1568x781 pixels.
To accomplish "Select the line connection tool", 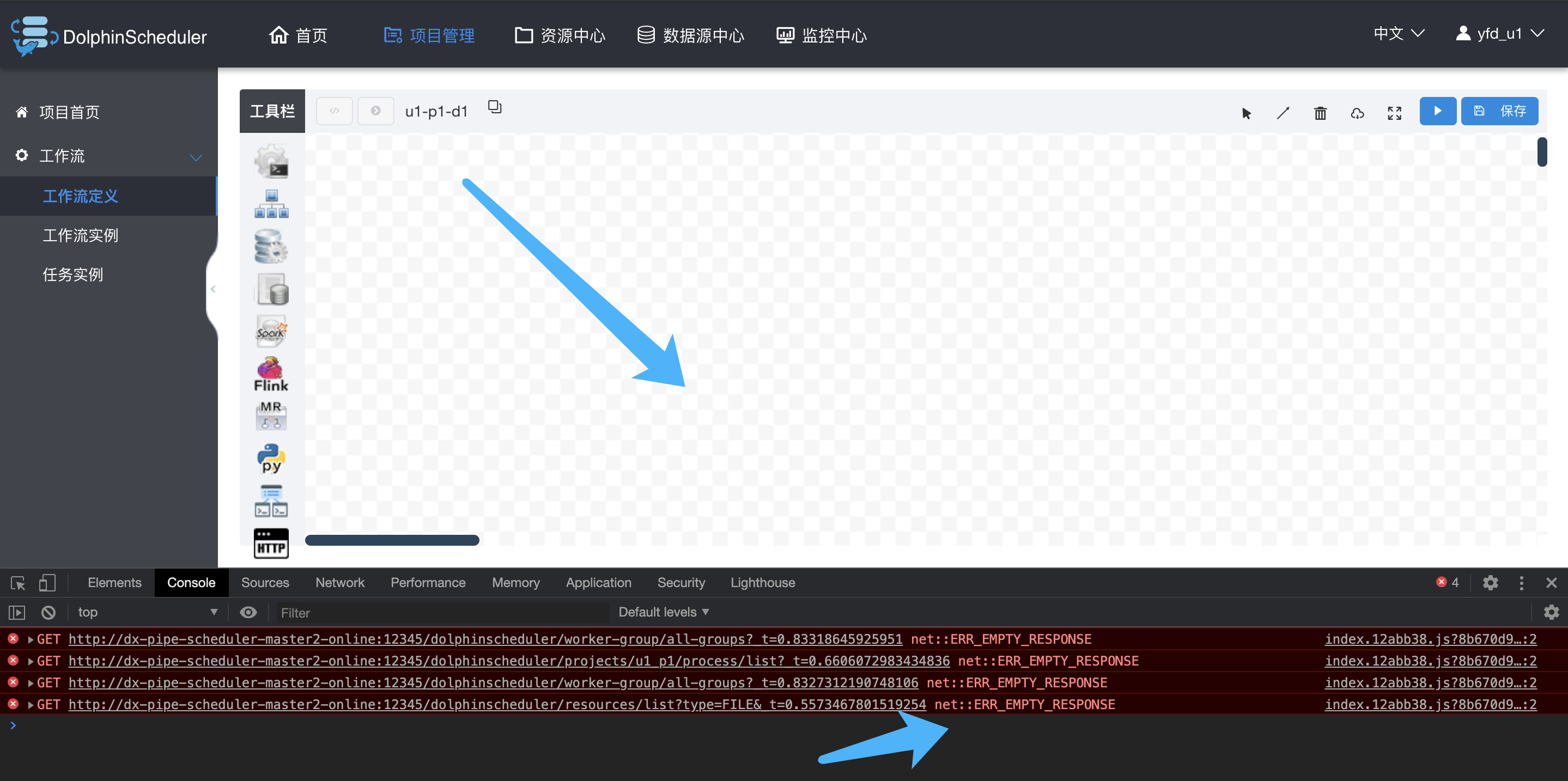I will tap(1283, 113).
